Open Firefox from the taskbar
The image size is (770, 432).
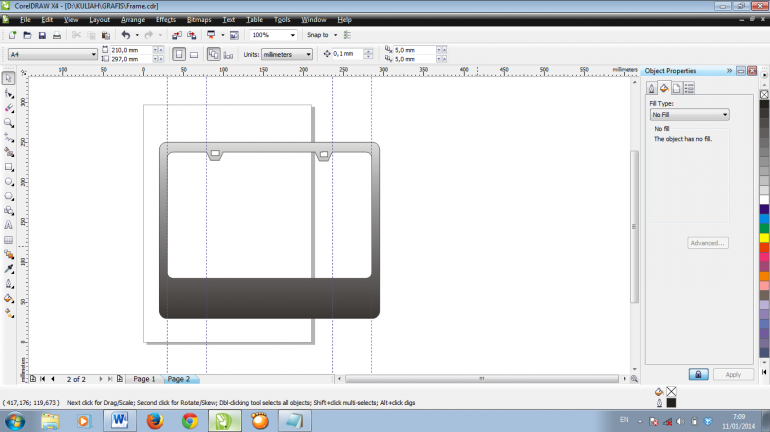pos(155,421)
